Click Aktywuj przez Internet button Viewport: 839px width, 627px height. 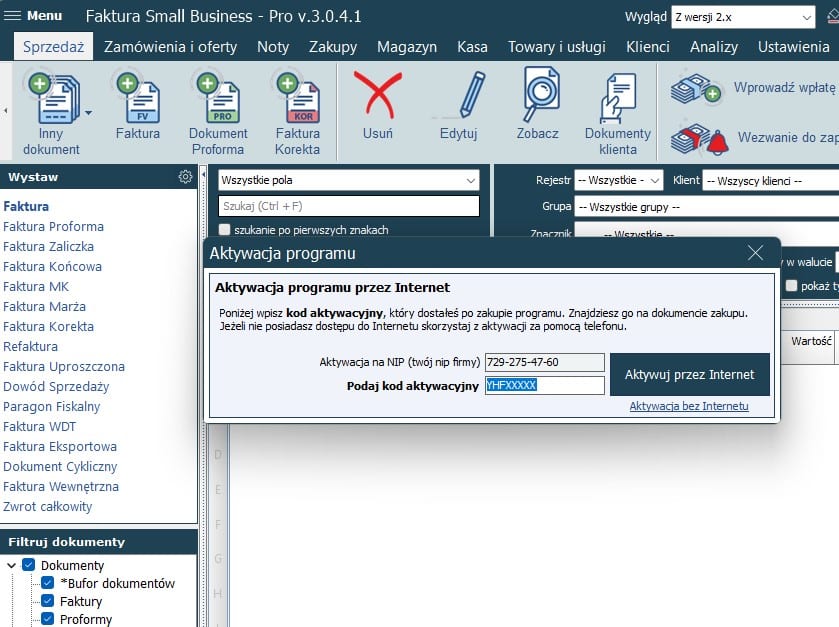click(690, 374)
